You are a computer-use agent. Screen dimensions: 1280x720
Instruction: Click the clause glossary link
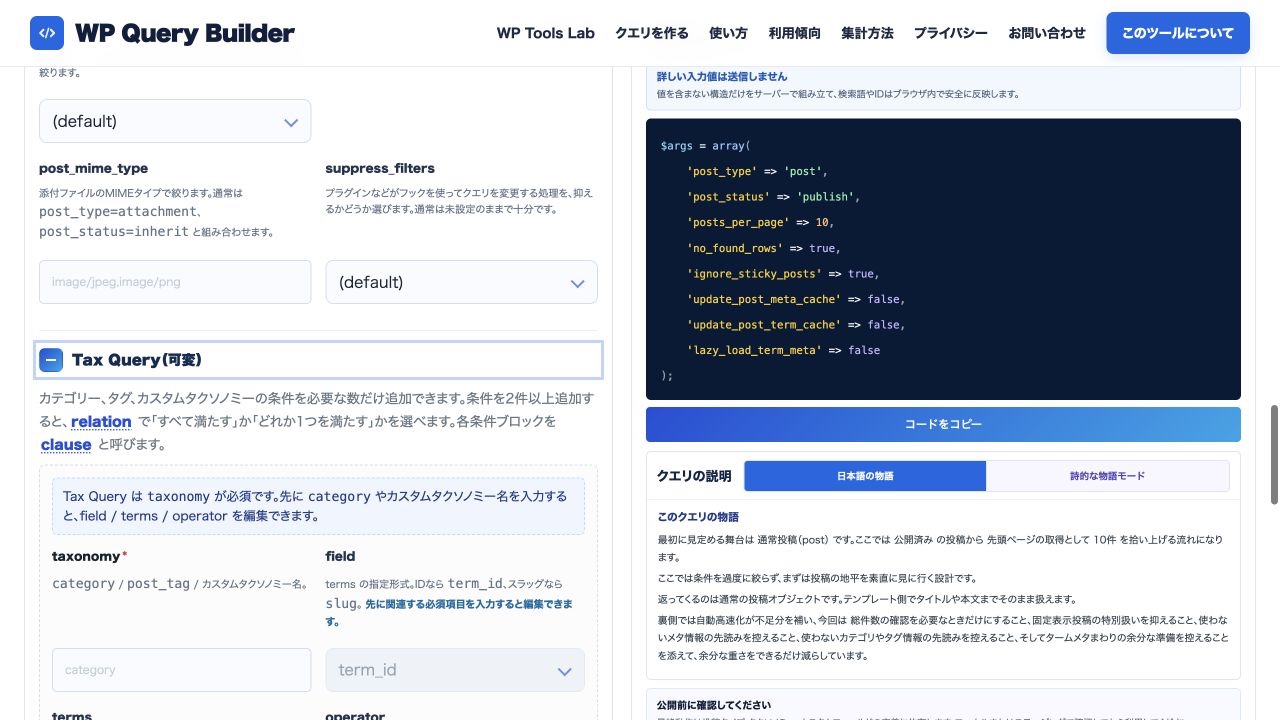coord(66,445)
